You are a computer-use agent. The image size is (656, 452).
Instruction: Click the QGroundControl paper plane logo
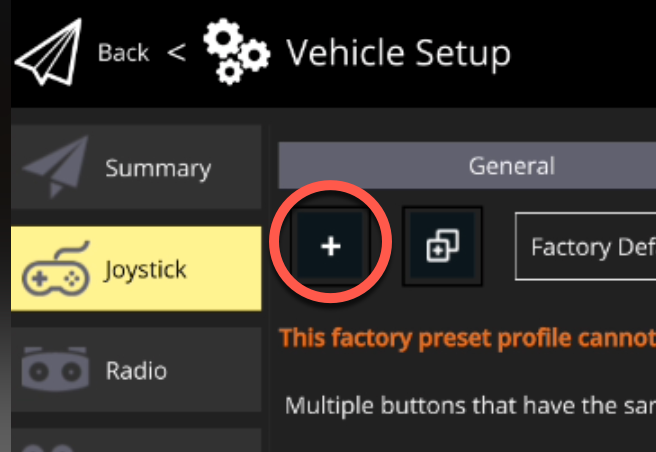[x=48, y=52]
